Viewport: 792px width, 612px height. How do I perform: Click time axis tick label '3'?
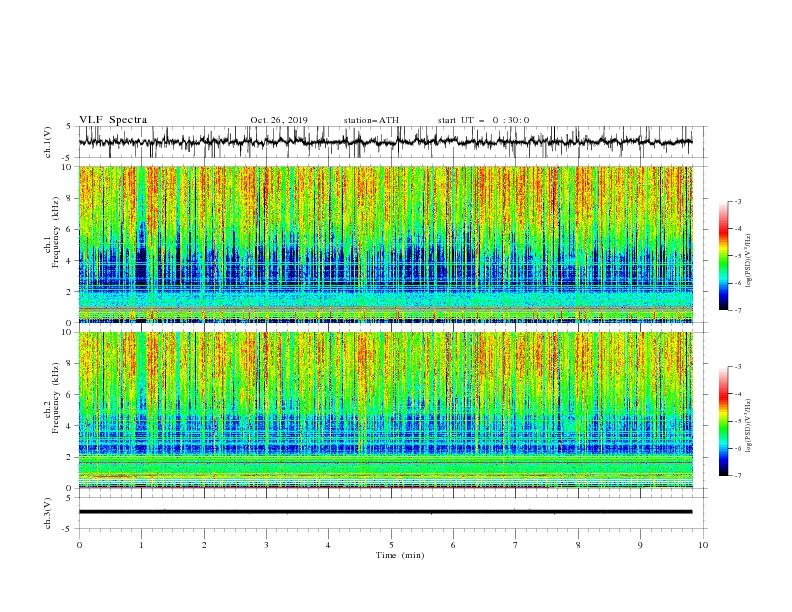(x=266, y=545)
